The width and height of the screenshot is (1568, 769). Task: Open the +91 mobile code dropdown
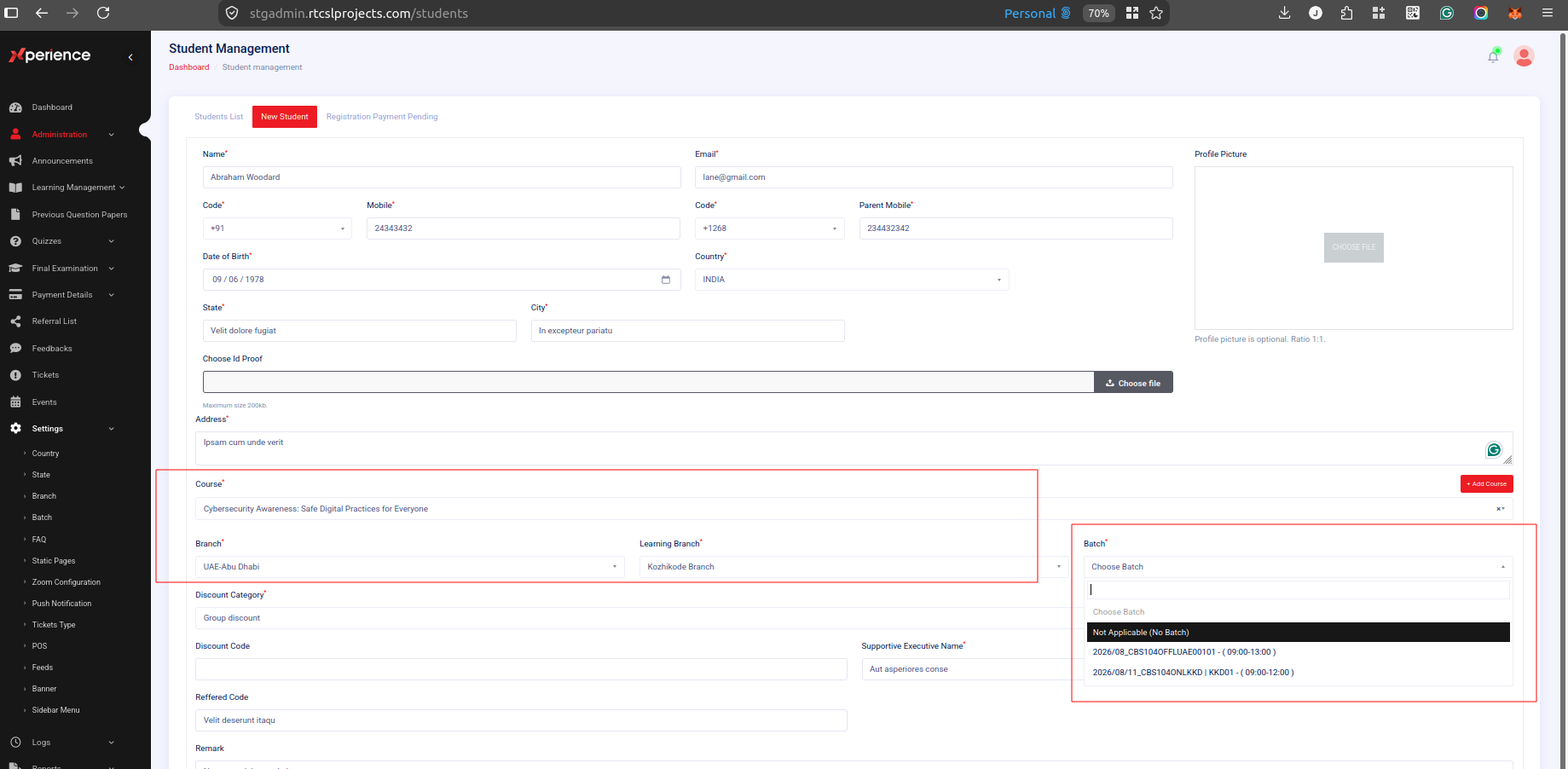click(277, 228)
